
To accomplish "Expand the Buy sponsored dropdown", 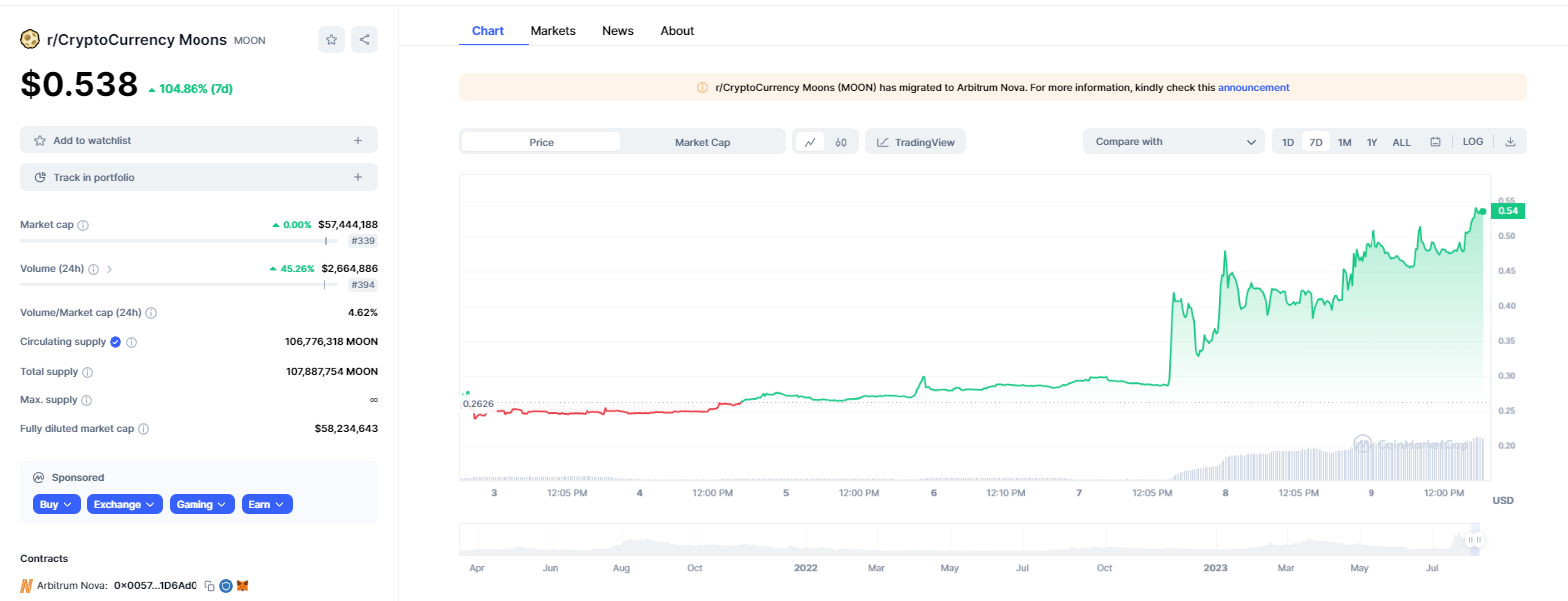I will (x=56, y=505).
